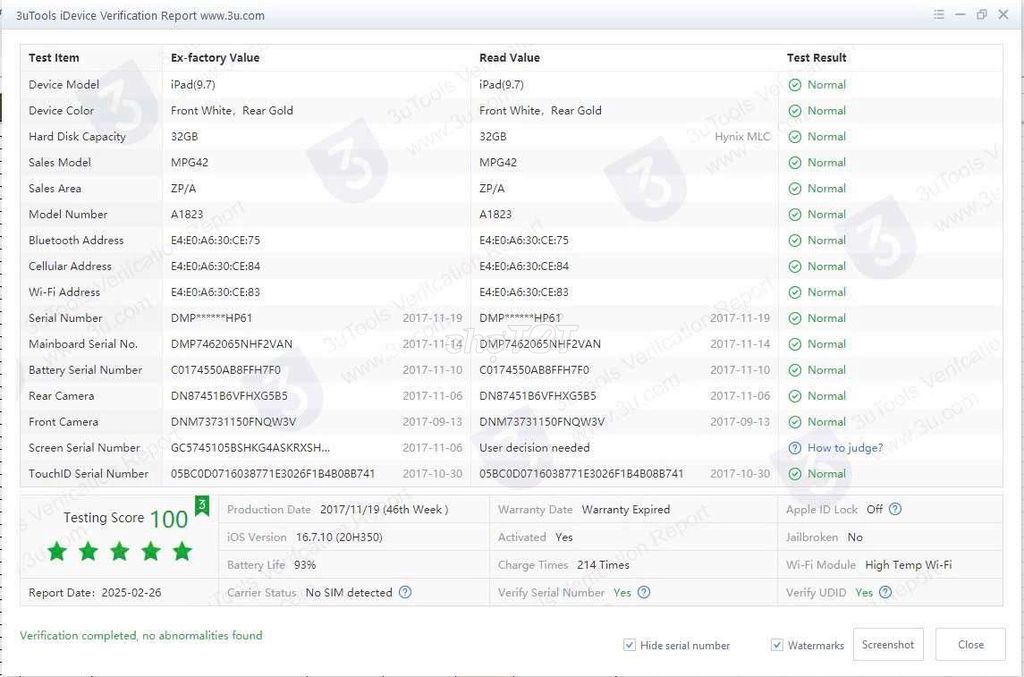Click the Screenshot button

click(x=888, y=644)
